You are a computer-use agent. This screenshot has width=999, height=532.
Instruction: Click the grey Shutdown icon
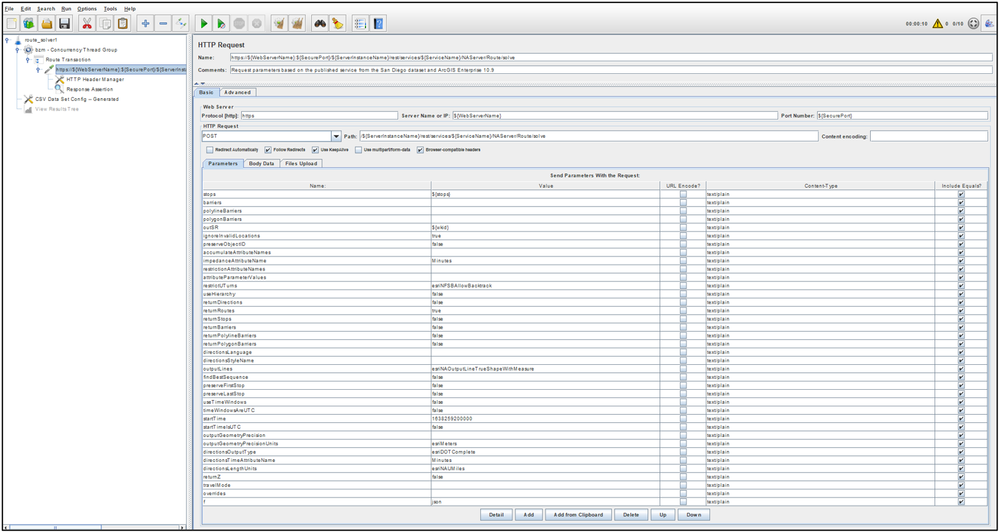coord(256,24)
